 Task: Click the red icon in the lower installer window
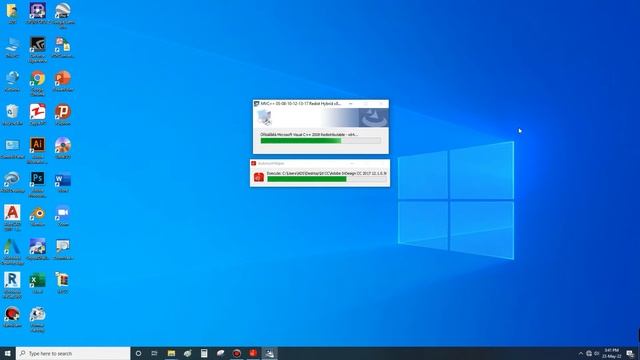pos(259,177)
